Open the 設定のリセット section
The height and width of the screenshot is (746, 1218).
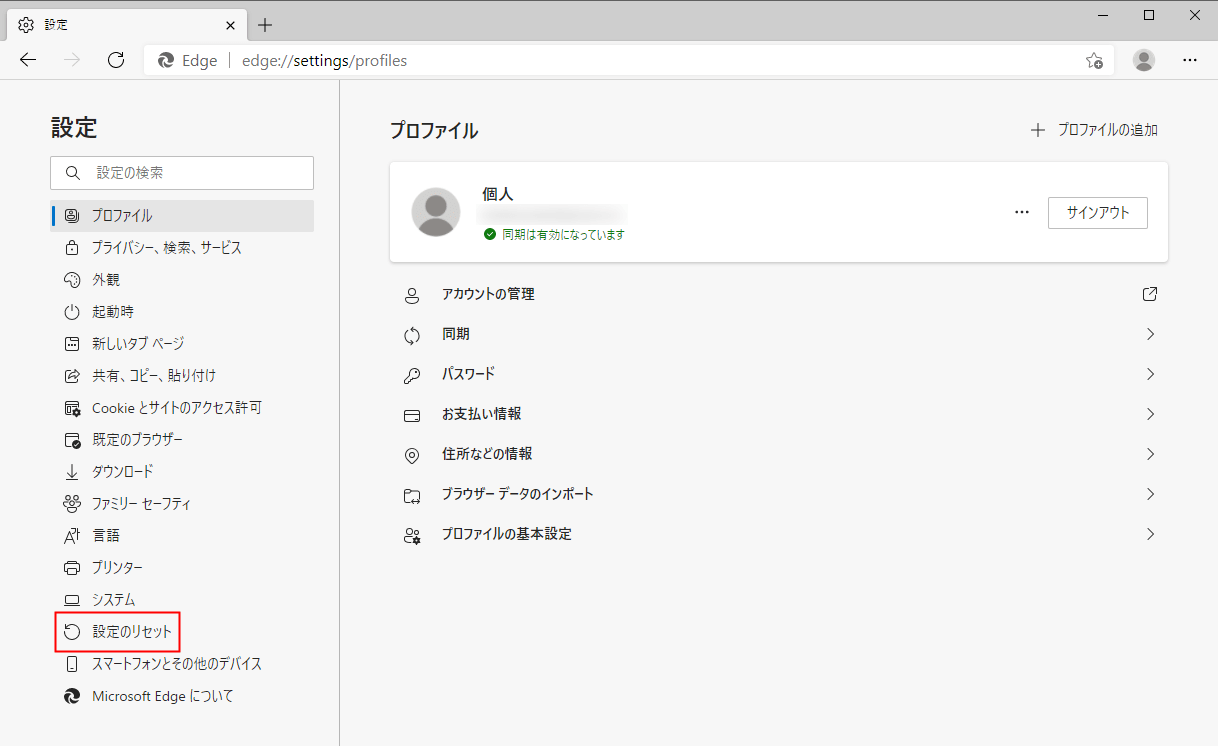tap(182, 632)
